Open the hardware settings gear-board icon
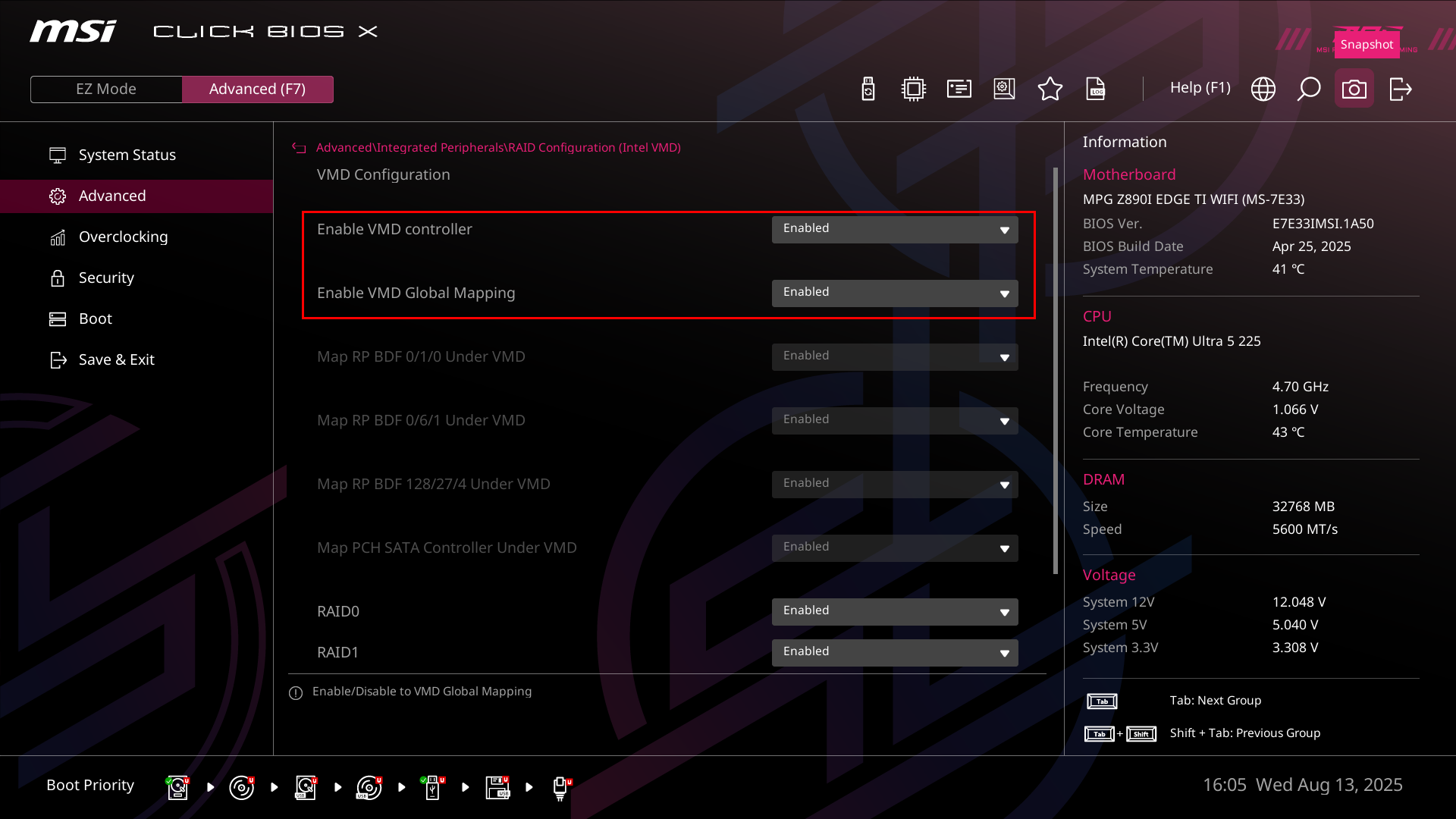 tap(1005, 89)
